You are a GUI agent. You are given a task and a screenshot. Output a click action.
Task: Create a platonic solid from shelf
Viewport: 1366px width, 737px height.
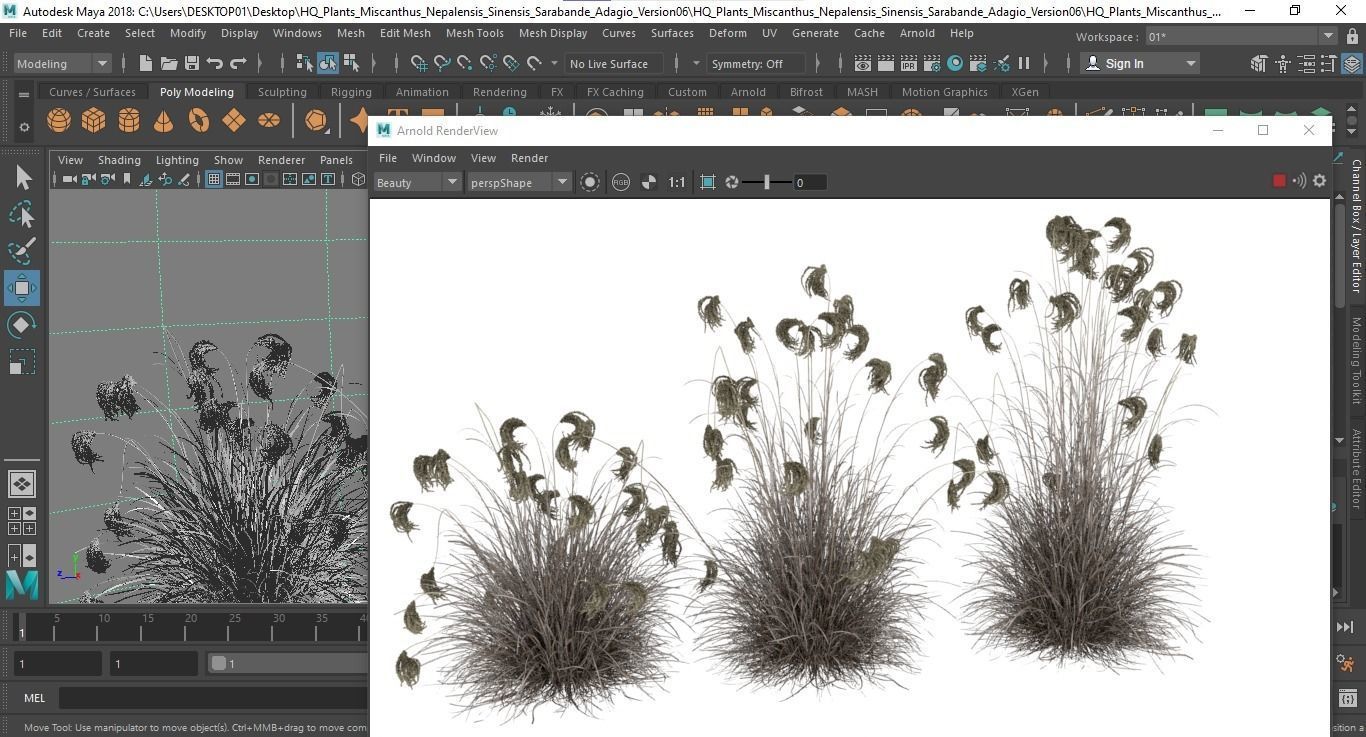click(x=316, y=121)
